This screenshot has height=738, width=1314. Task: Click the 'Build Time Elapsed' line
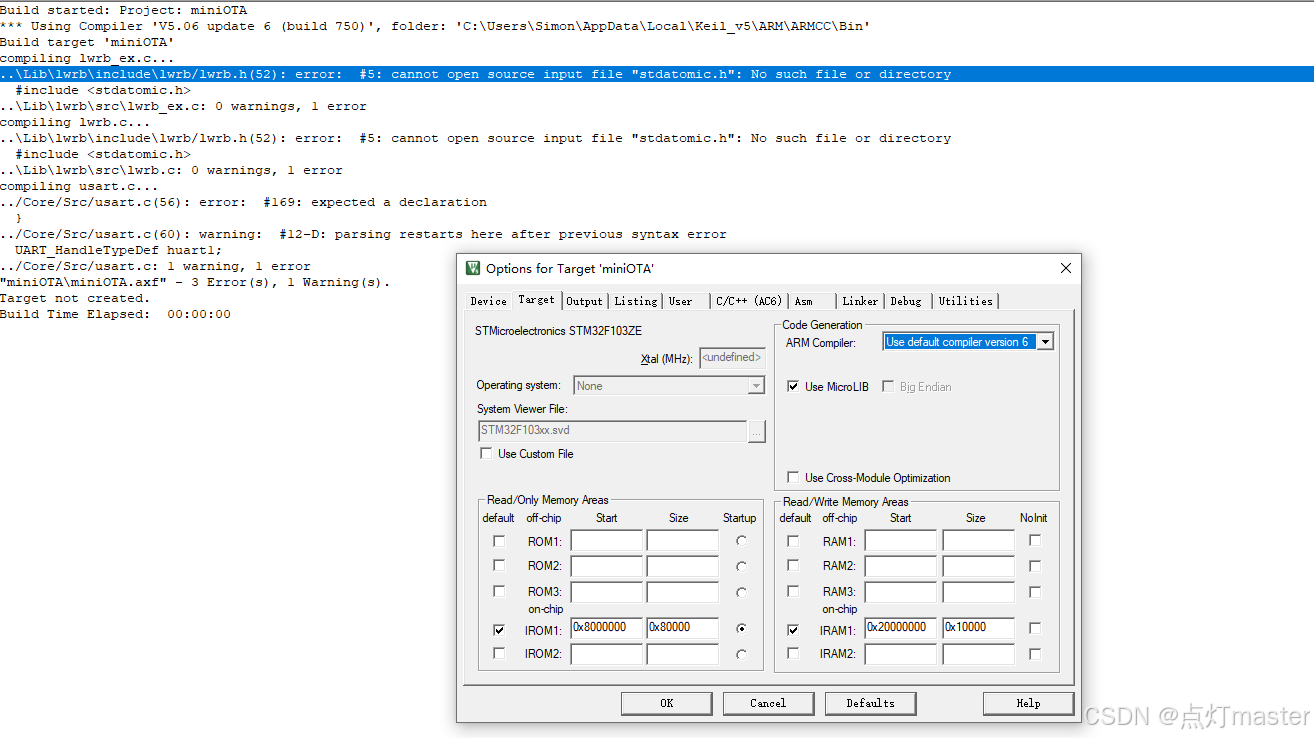(116, 314)
